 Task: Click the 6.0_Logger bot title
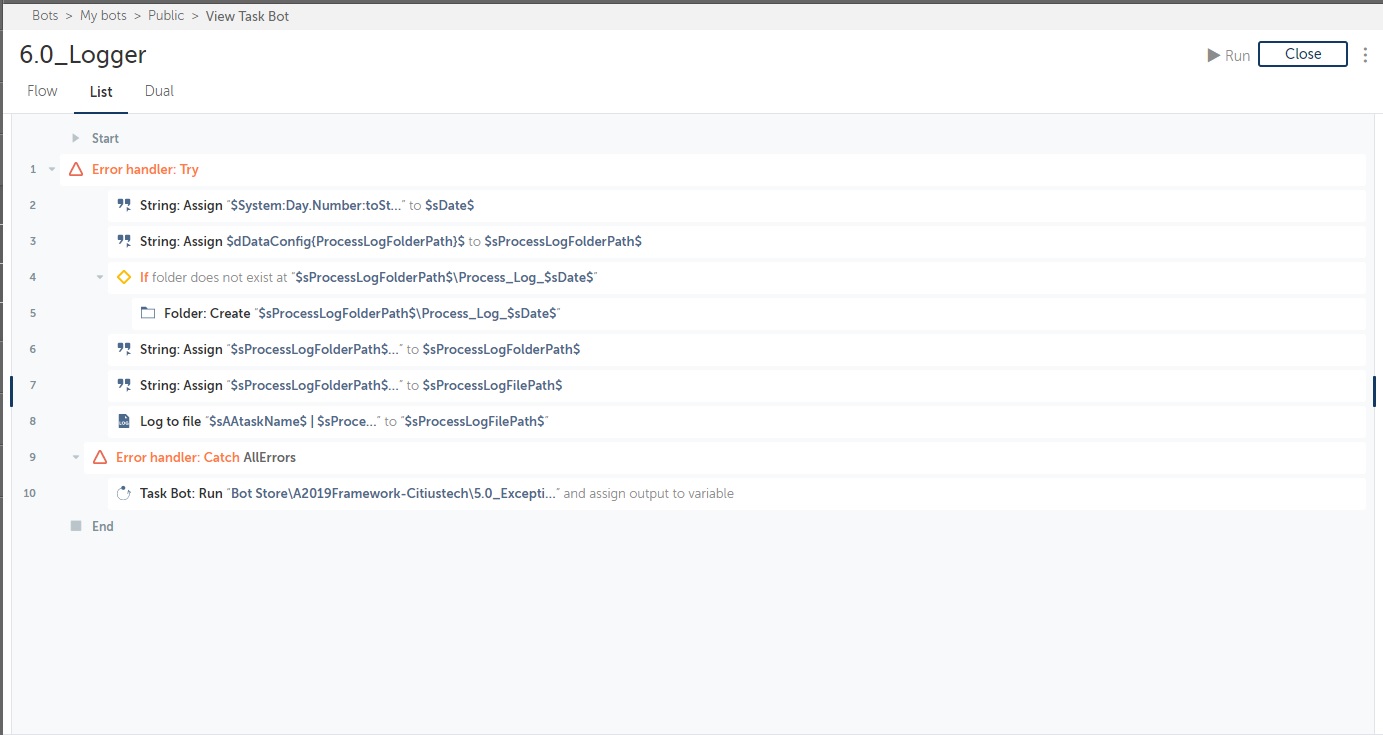coord(83,54)
